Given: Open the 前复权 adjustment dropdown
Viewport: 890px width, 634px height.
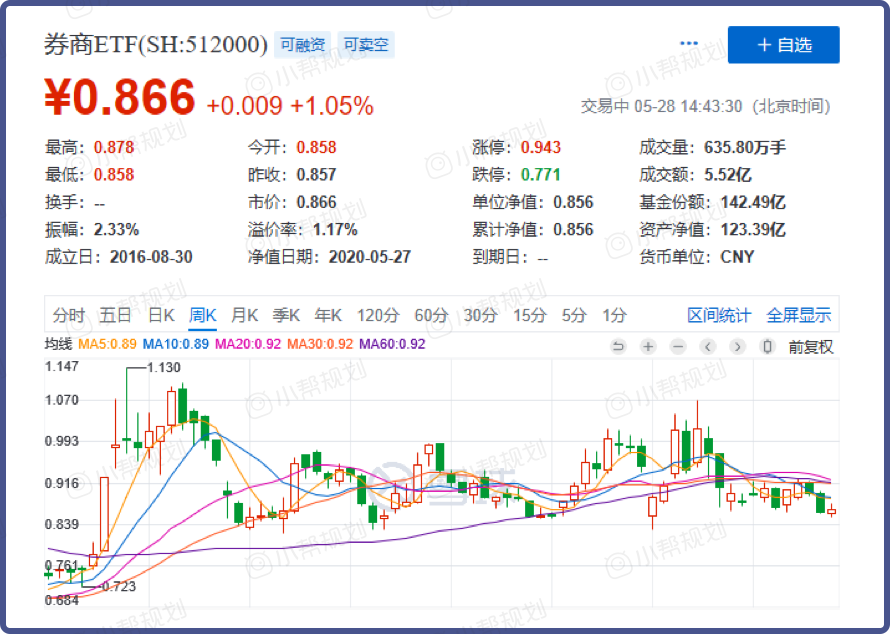Looking at the screenshot, I should (811, 346).
